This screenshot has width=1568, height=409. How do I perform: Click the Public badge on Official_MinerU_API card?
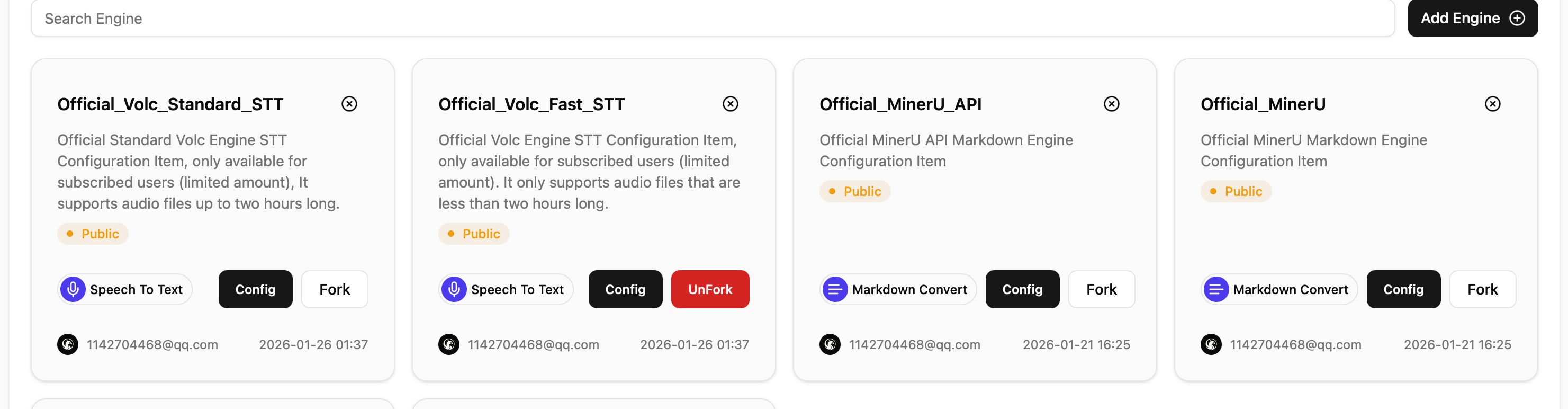[854, 191]
